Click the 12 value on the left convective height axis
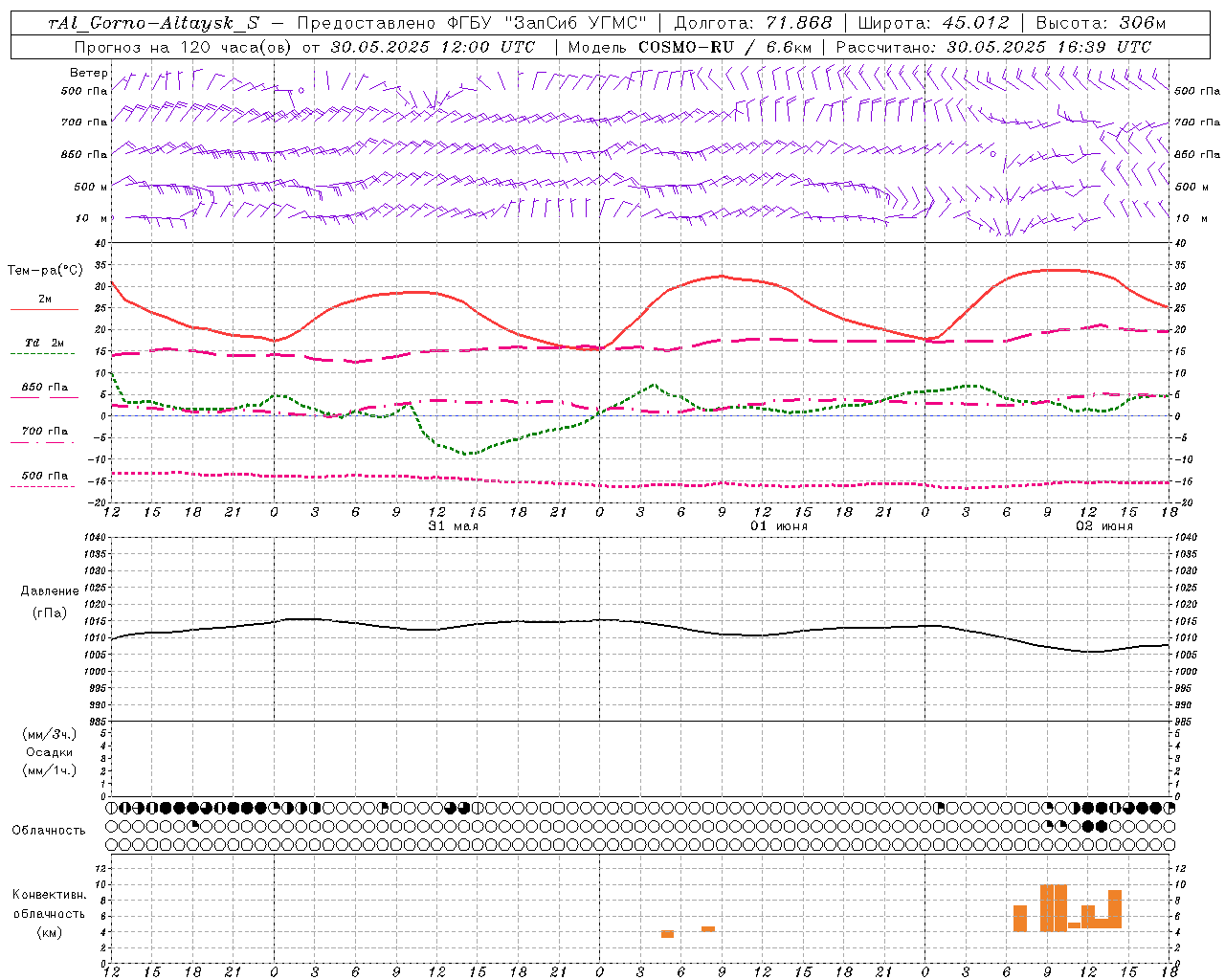The height and width of the screenshot is (980, 1225). [100, 868]
